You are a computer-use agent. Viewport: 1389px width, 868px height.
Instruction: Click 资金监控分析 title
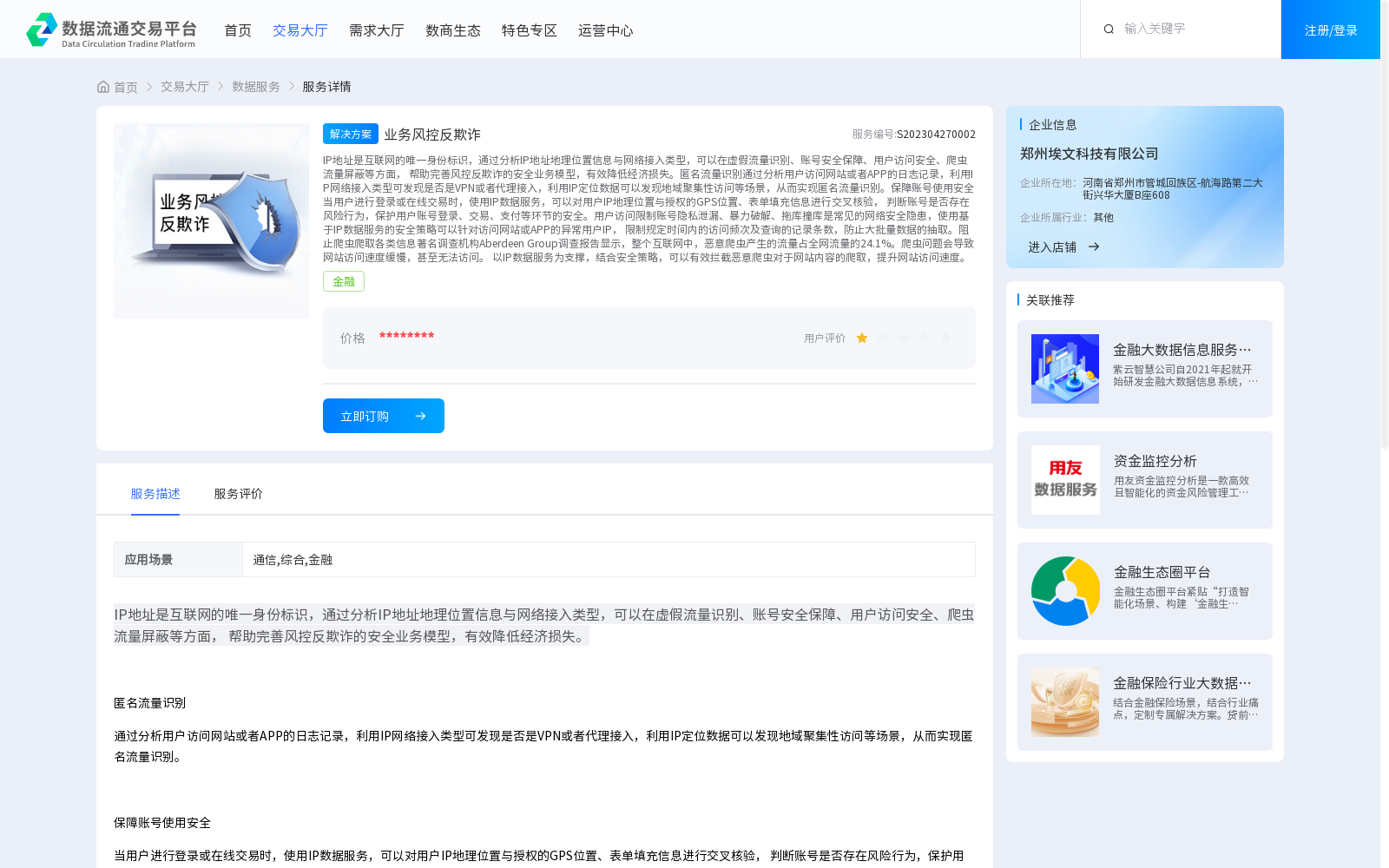[1155, 461]
